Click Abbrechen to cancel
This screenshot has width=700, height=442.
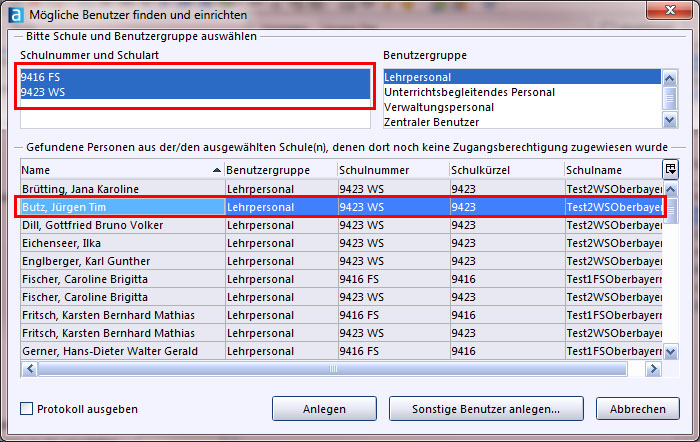638,409
